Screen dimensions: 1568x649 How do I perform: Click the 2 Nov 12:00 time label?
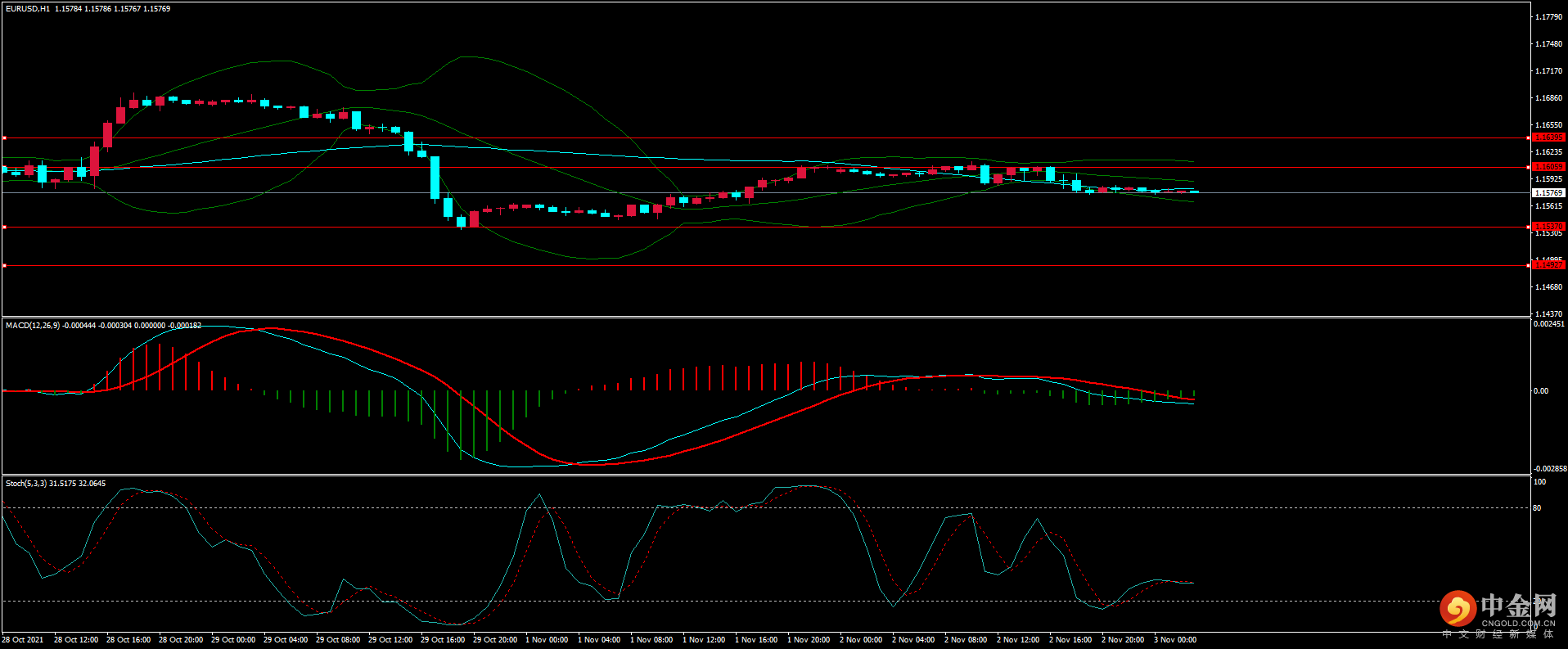(x=1018, y=640)
